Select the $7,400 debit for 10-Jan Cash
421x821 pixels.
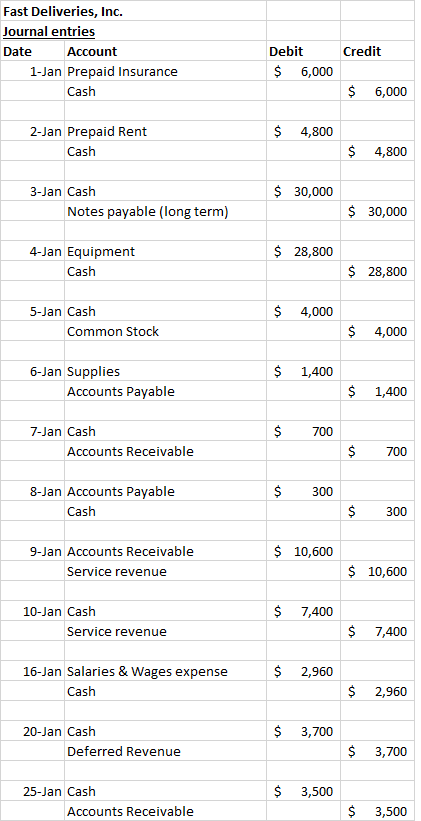tap(304, 612)
